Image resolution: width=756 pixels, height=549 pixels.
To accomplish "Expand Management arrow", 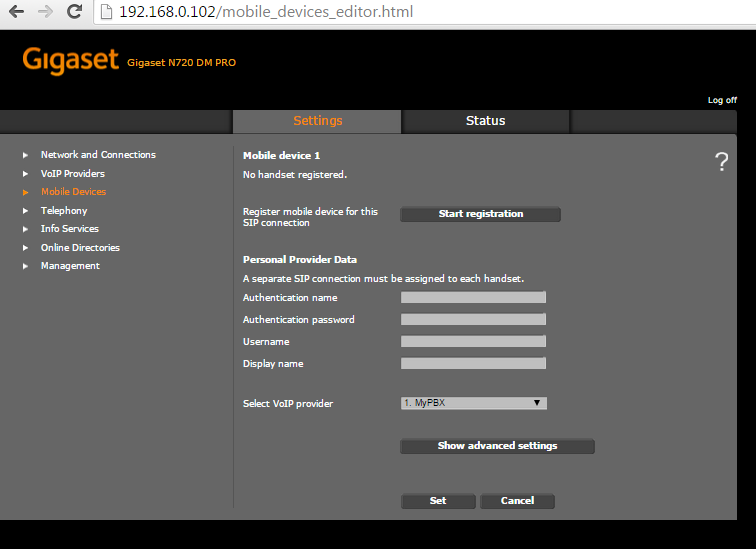I will 26,266.
